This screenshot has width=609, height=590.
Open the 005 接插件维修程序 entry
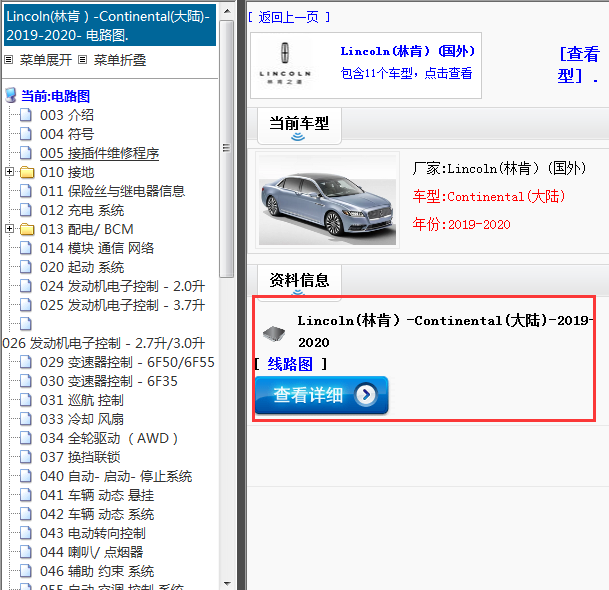pyautogui.click(x=99, y=153)
